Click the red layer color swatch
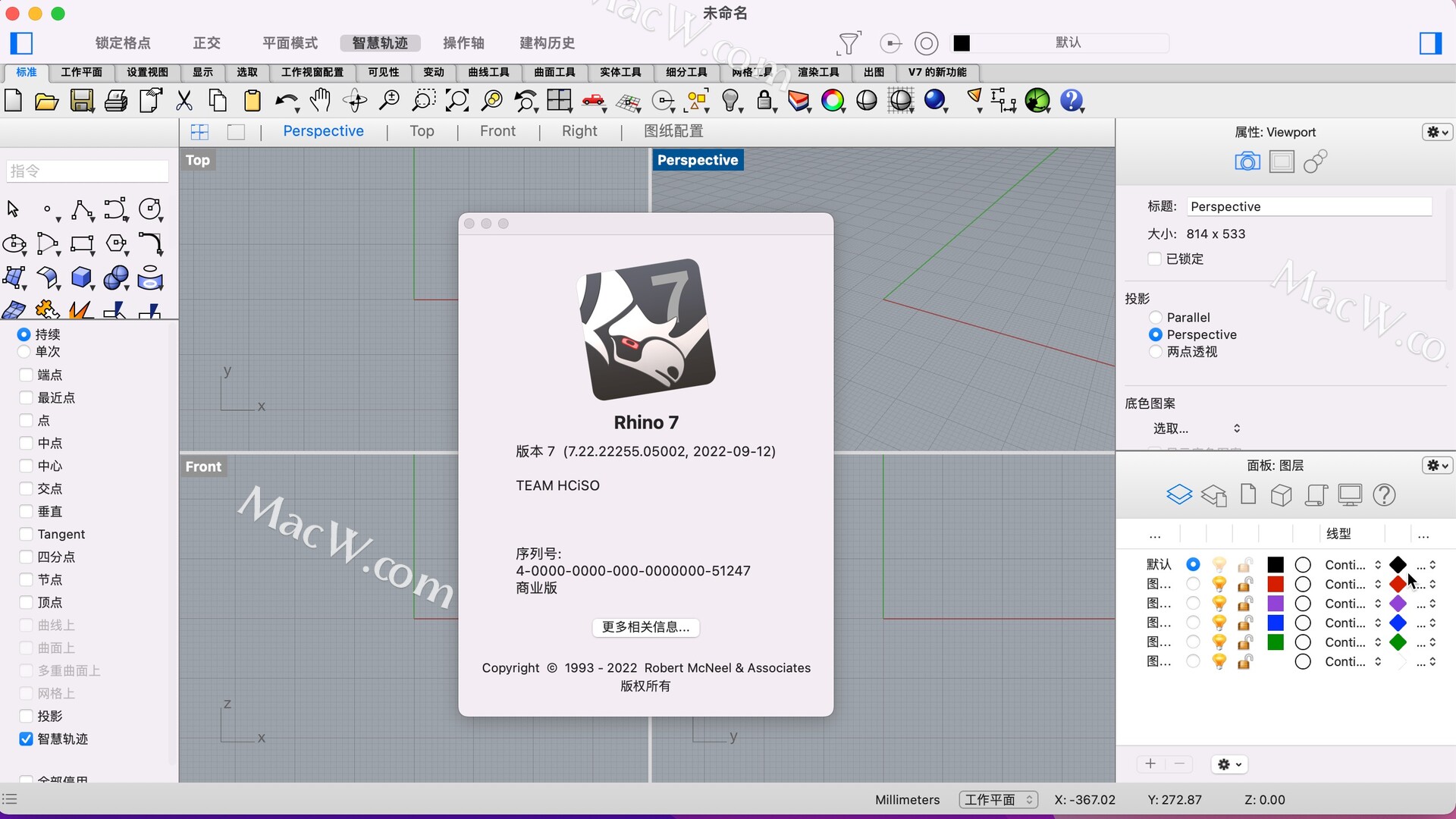 coord(1276,584)
